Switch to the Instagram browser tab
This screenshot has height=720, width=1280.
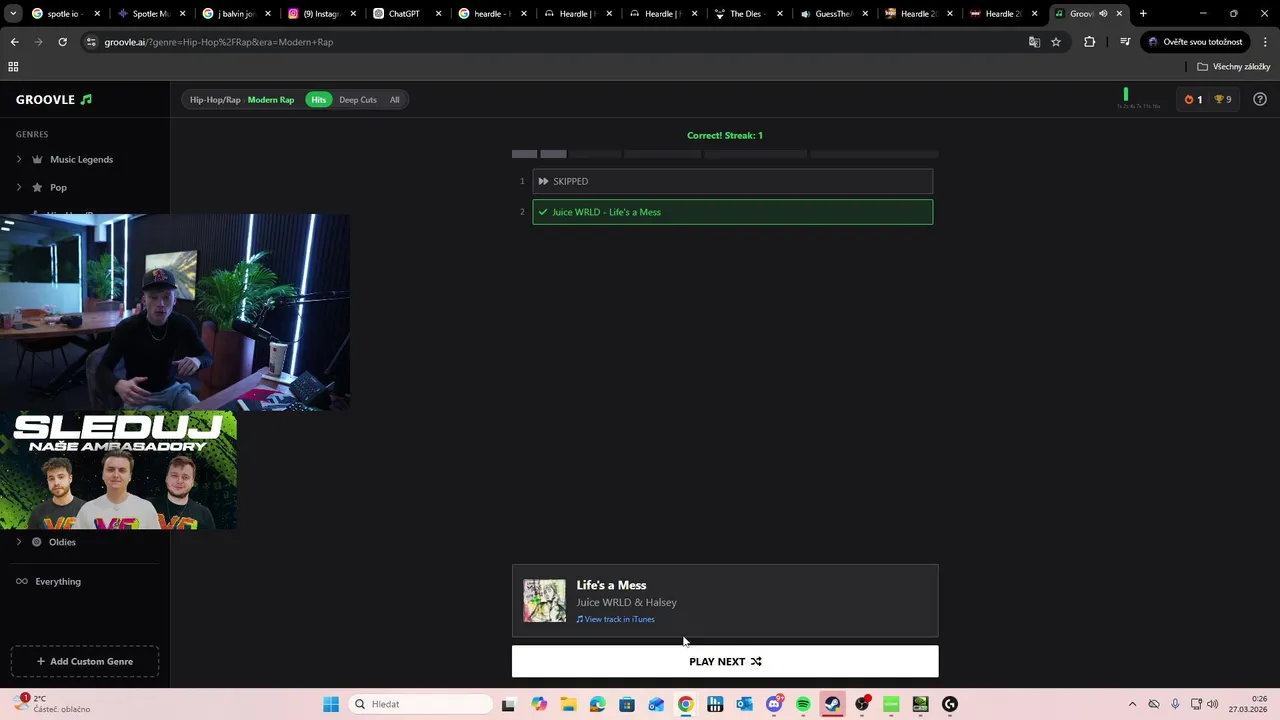(x=320, y=14)
